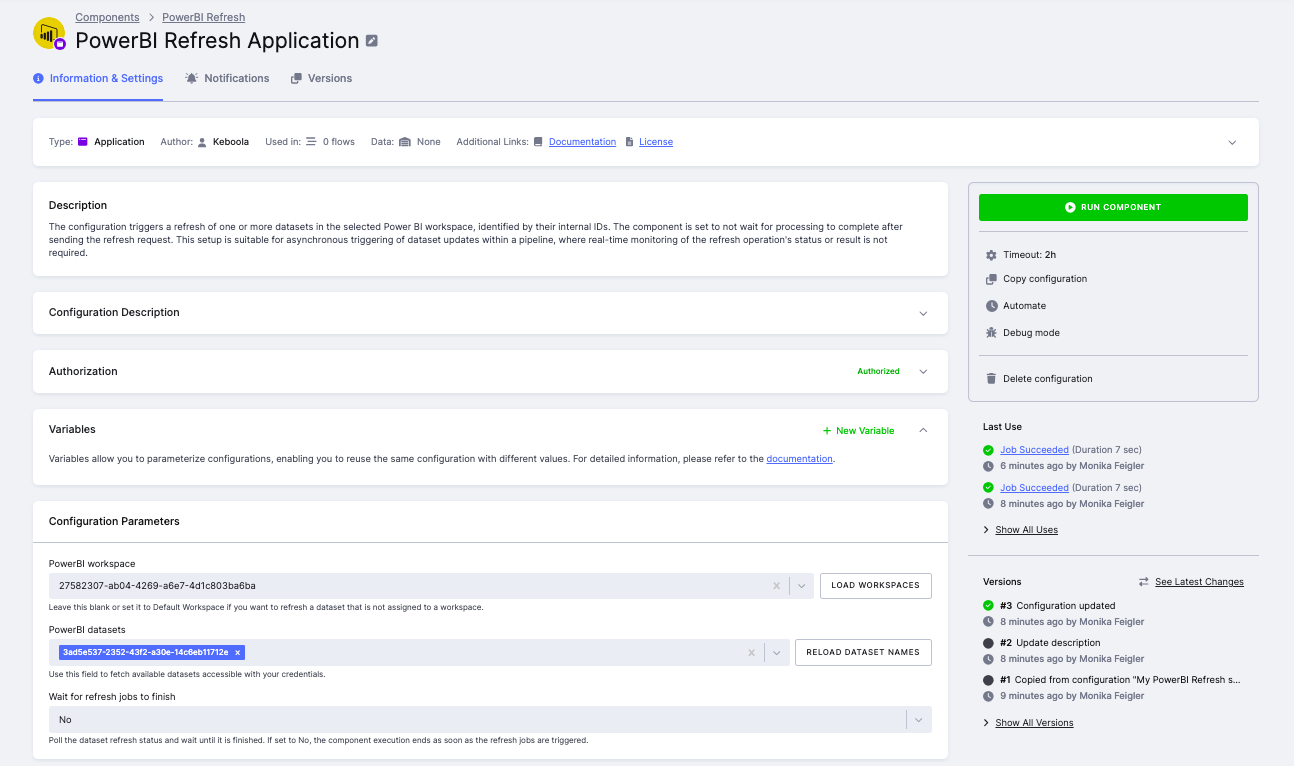Open the Wait for refresh jobs dropdown
The image size is (1294, 766).
pyautogui.click(x=919, y=720)
